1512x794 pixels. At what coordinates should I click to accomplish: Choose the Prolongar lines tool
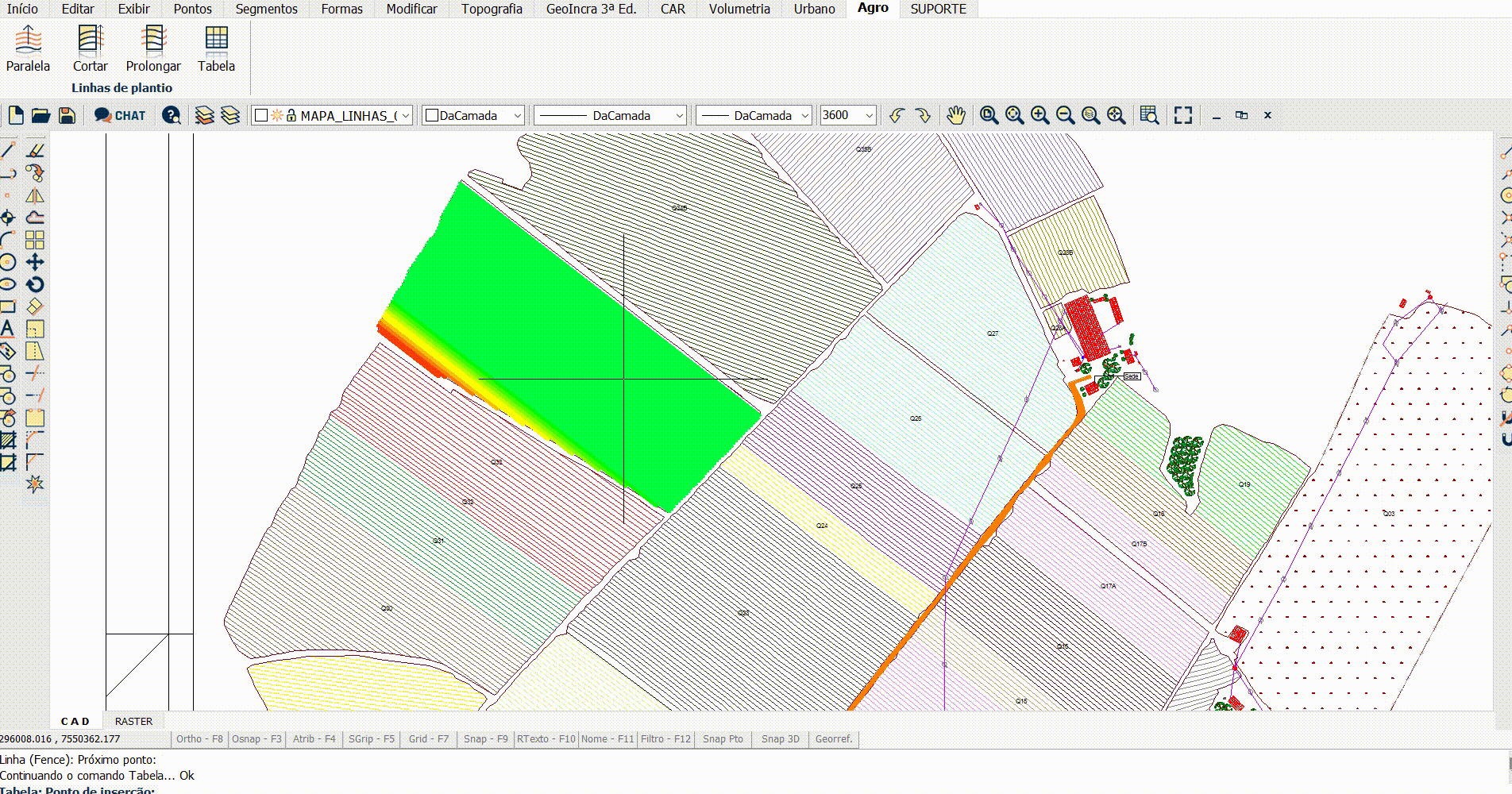click(x=153, y=49)
